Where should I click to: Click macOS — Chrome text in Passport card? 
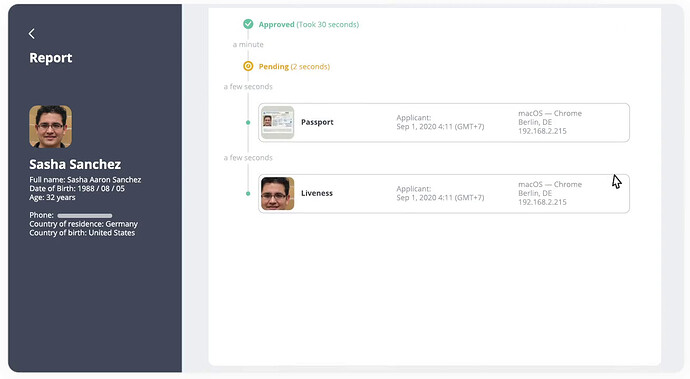[x=550, y=113]
